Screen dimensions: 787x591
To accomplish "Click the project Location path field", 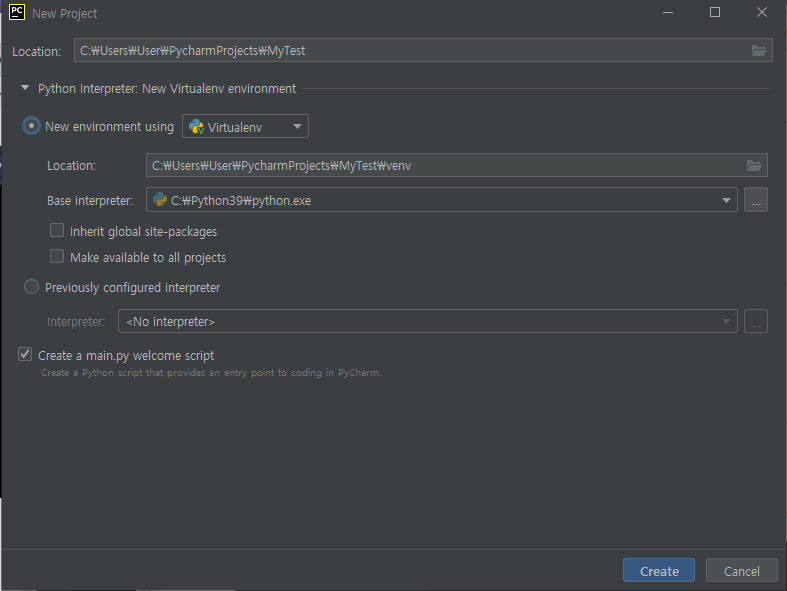I will (423, 50).
